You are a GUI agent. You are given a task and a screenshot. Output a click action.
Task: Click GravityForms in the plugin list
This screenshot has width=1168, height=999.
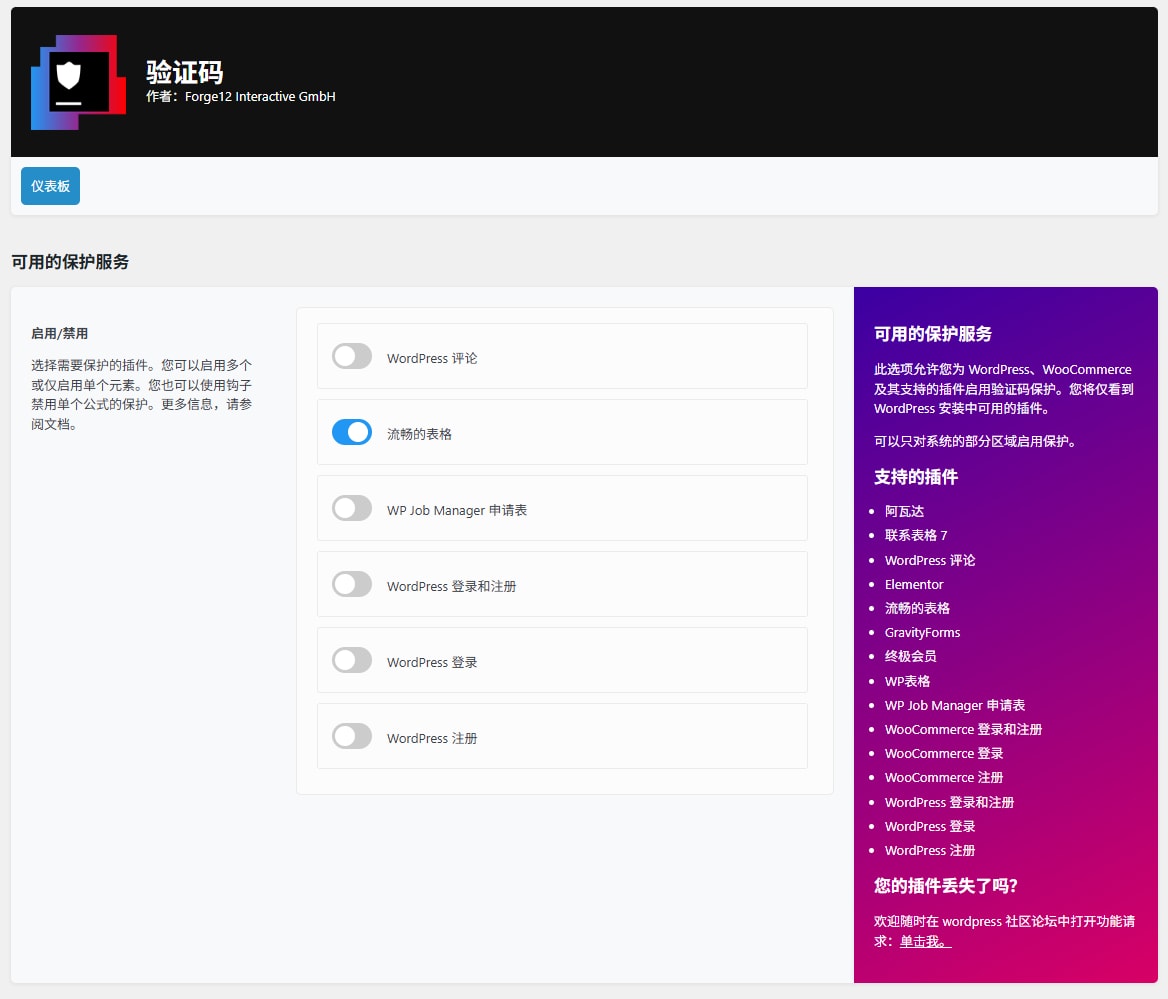(922, 632)
